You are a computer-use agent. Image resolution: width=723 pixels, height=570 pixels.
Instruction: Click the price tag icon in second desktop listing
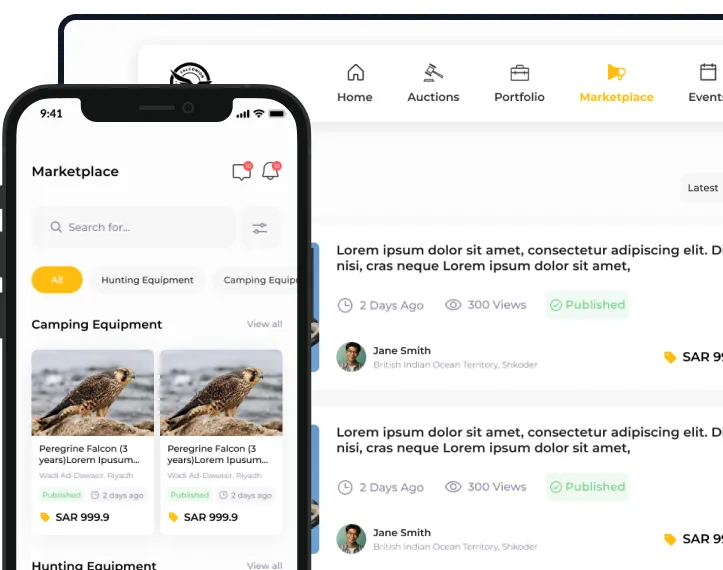pyautogui.click(x=670, y=539)
